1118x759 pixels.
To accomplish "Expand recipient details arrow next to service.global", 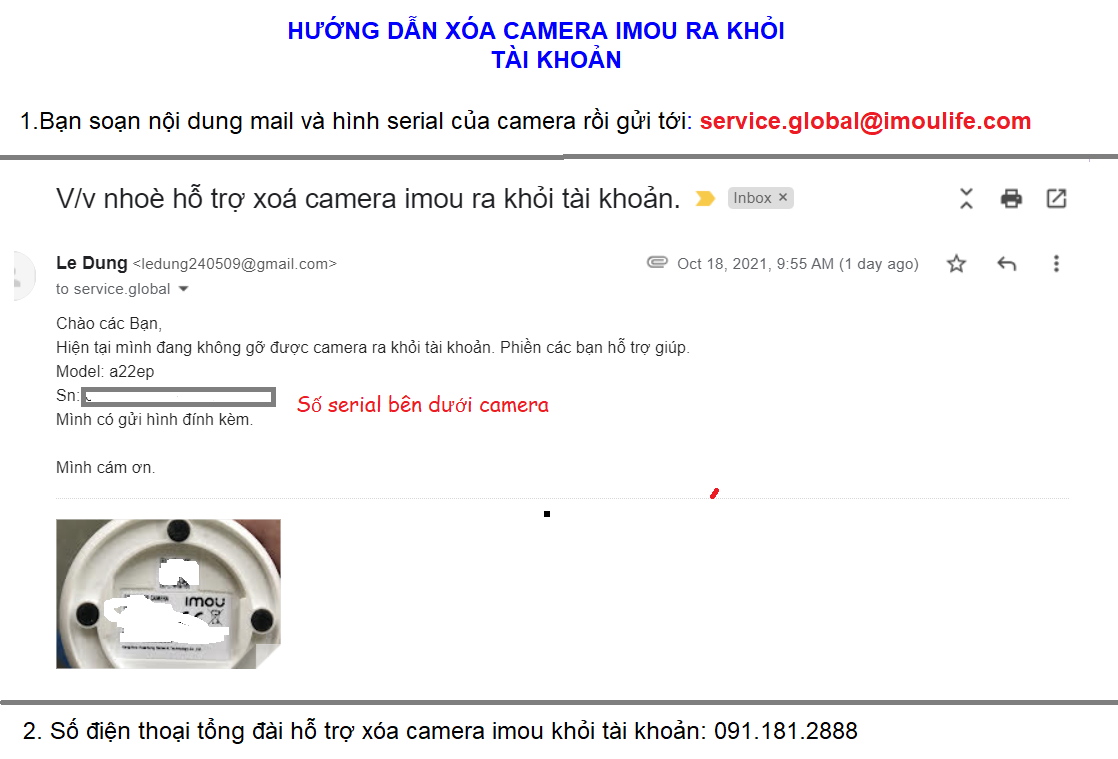I will [x=183, y=289].
